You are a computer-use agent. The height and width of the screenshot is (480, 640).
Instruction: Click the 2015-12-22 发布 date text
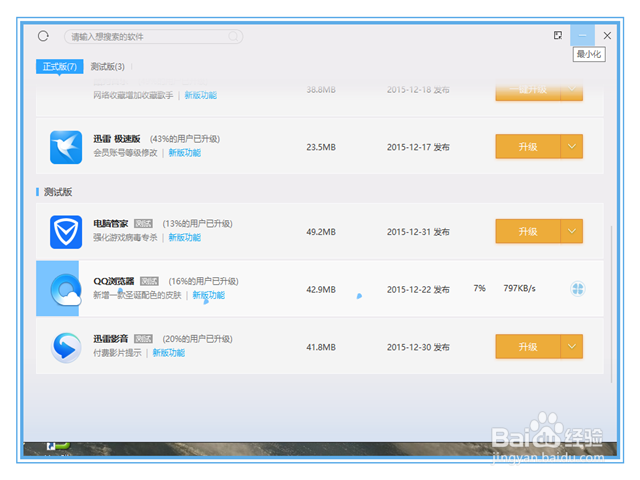[418, 290]
